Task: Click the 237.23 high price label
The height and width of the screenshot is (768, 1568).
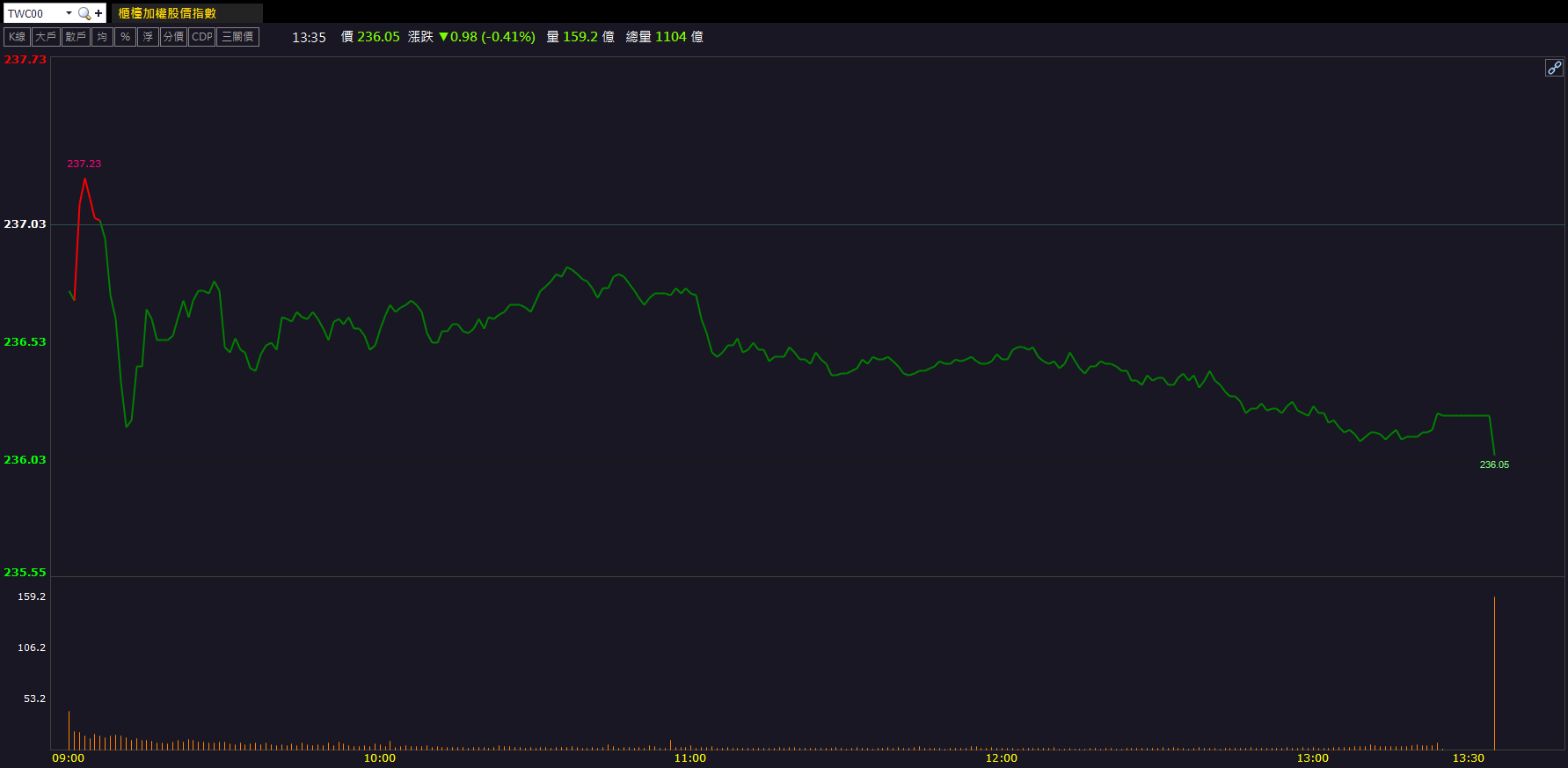Action: coord(84,164)
